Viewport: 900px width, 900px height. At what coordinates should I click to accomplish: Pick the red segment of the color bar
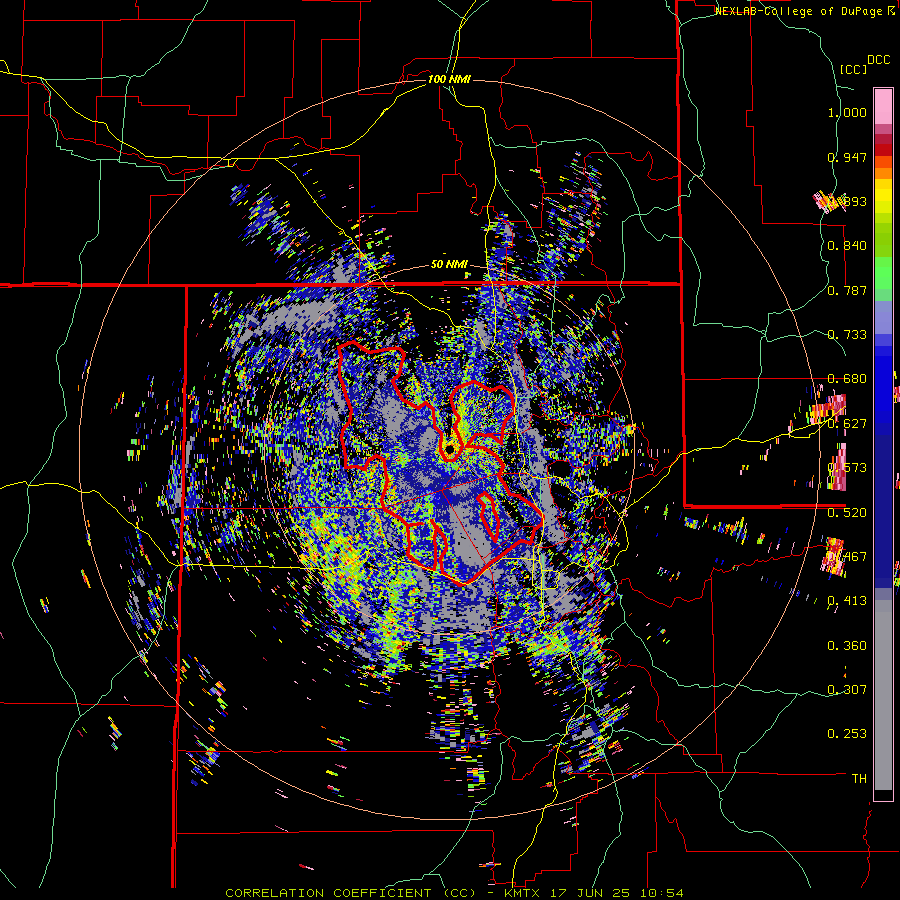click(x=883, y=150)
